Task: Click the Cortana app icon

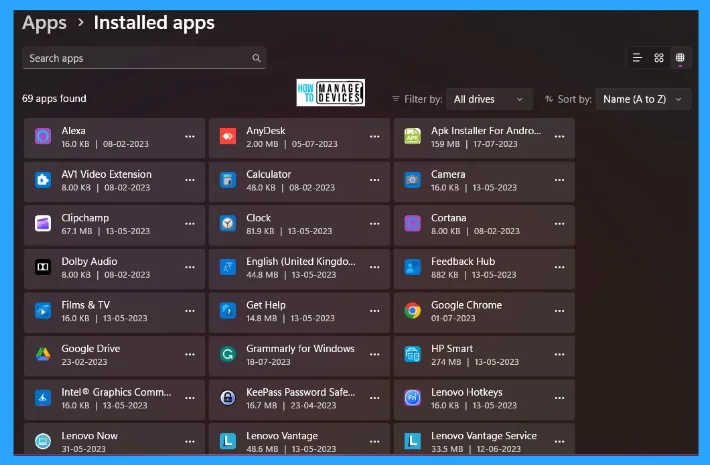Action: coord(413,223)
